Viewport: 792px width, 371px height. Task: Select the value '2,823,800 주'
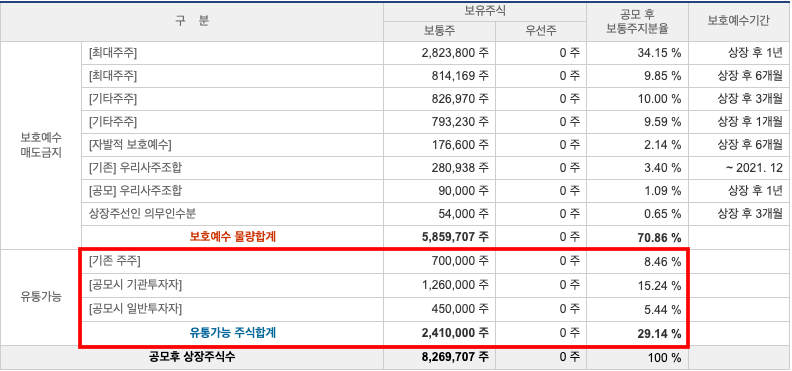pos(455,52)
